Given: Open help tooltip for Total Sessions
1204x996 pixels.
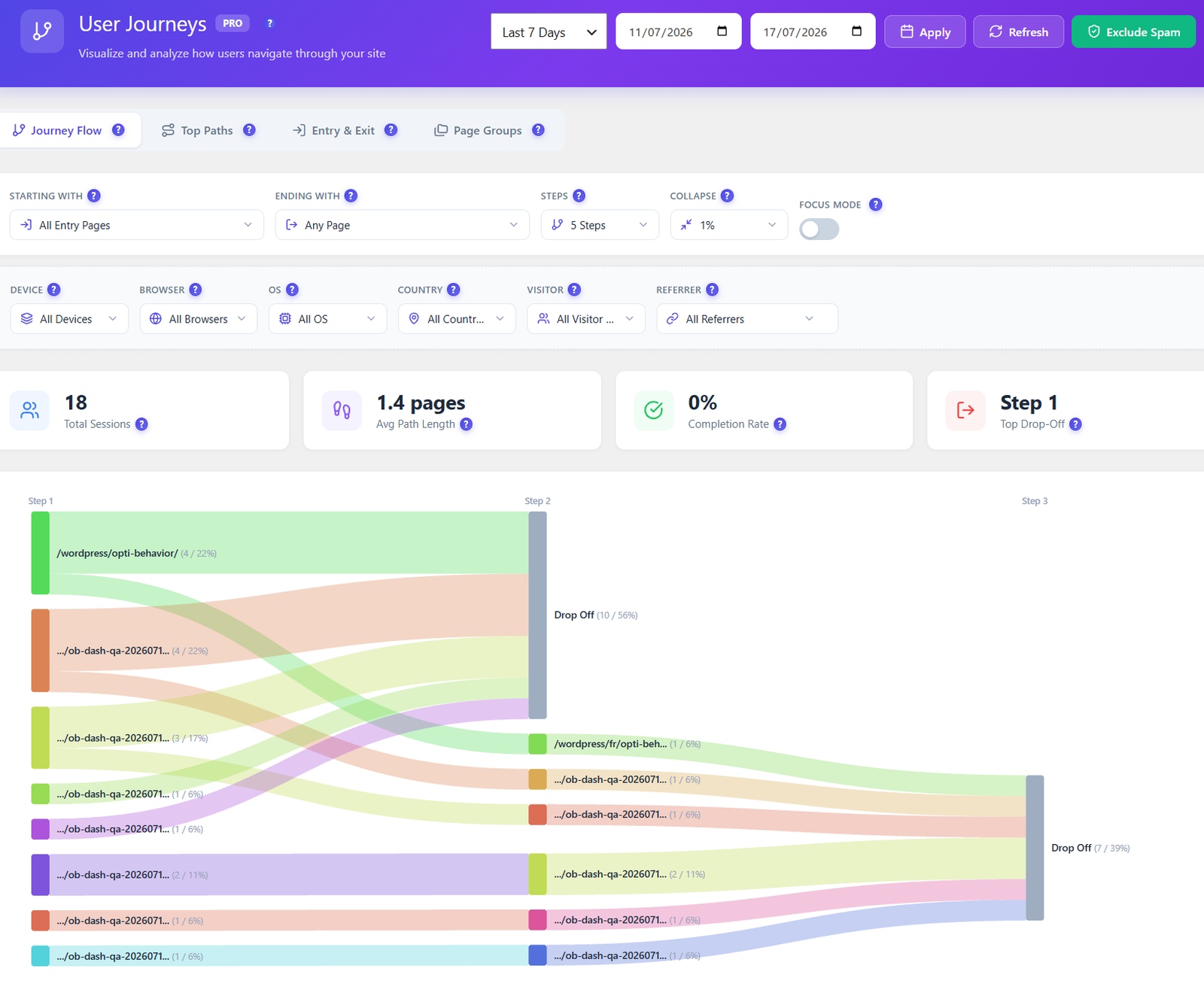Looking at the screenshot, I should [141, 424].
